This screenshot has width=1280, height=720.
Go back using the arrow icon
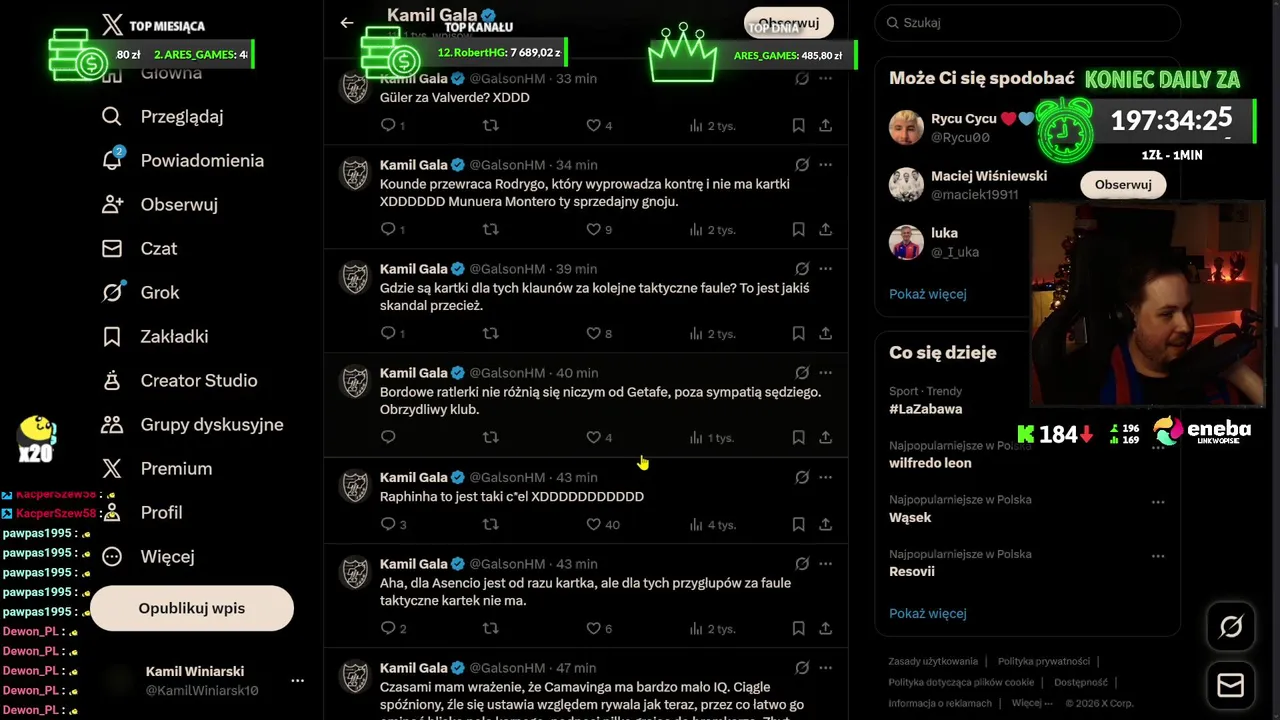tap(347, 22)
